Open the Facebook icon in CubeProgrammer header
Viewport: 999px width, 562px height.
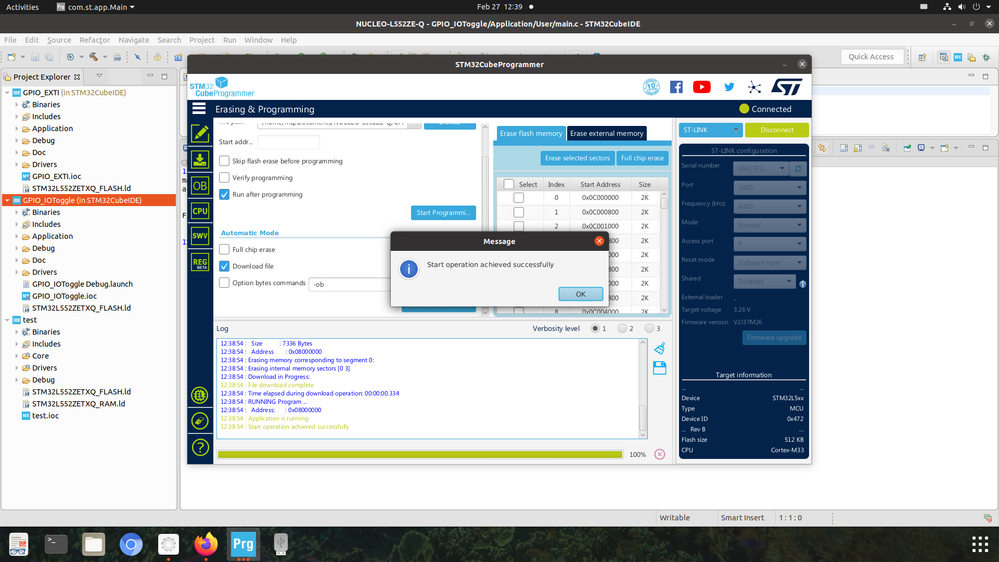676,87
